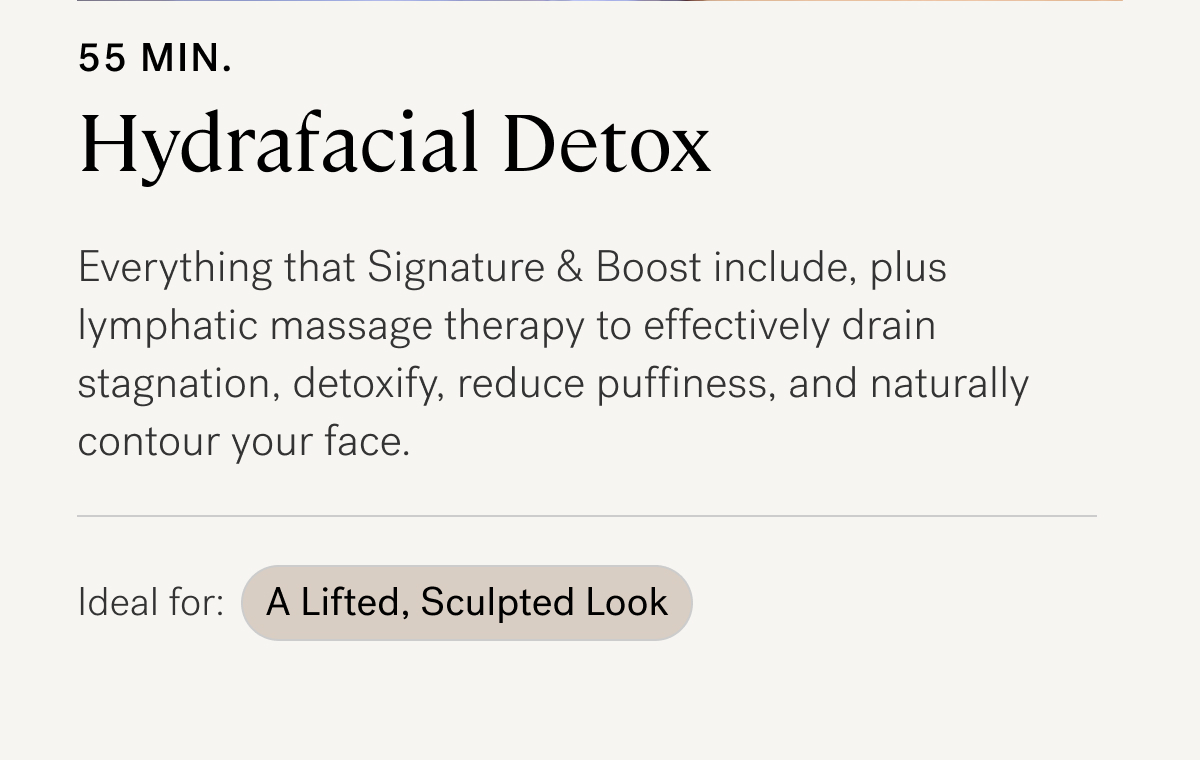Viewport: 1200px width, 760px height.
Task: Select the "A Lifted, Sculpted Look" tag
Action: click(467, 603)
